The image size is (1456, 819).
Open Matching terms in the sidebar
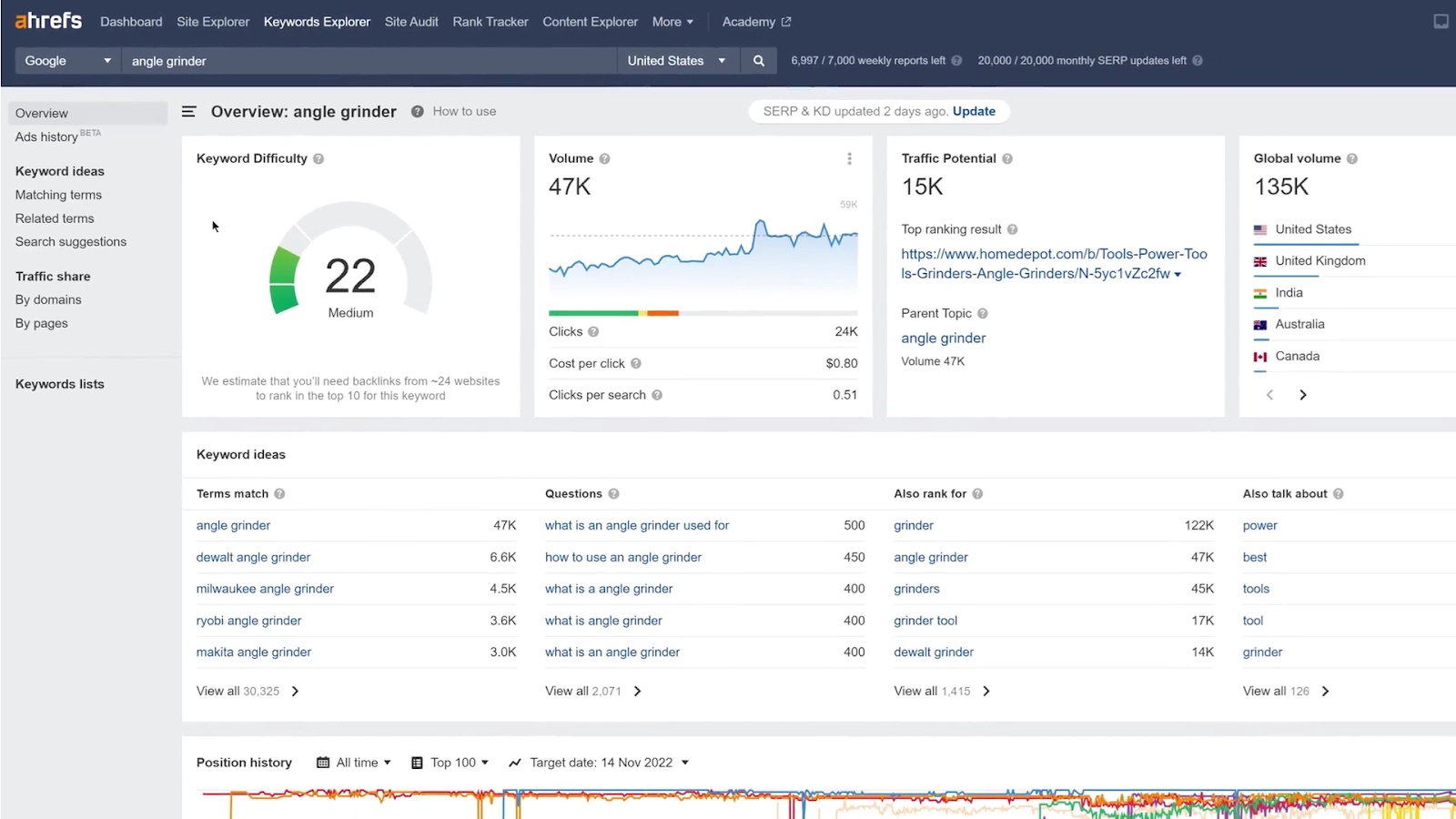[58, 195]
